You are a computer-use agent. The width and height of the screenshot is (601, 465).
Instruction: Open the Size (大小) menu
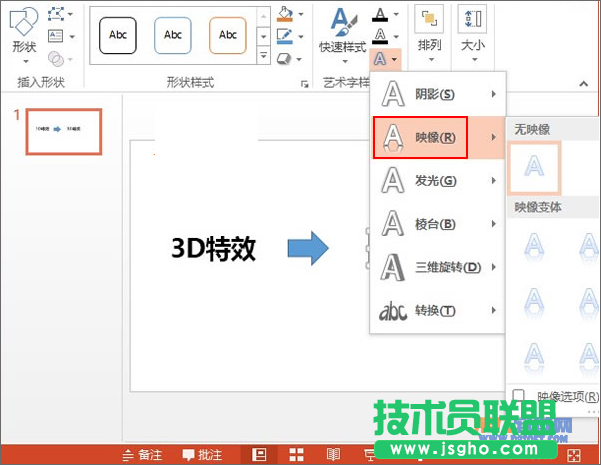coord(473,35)
